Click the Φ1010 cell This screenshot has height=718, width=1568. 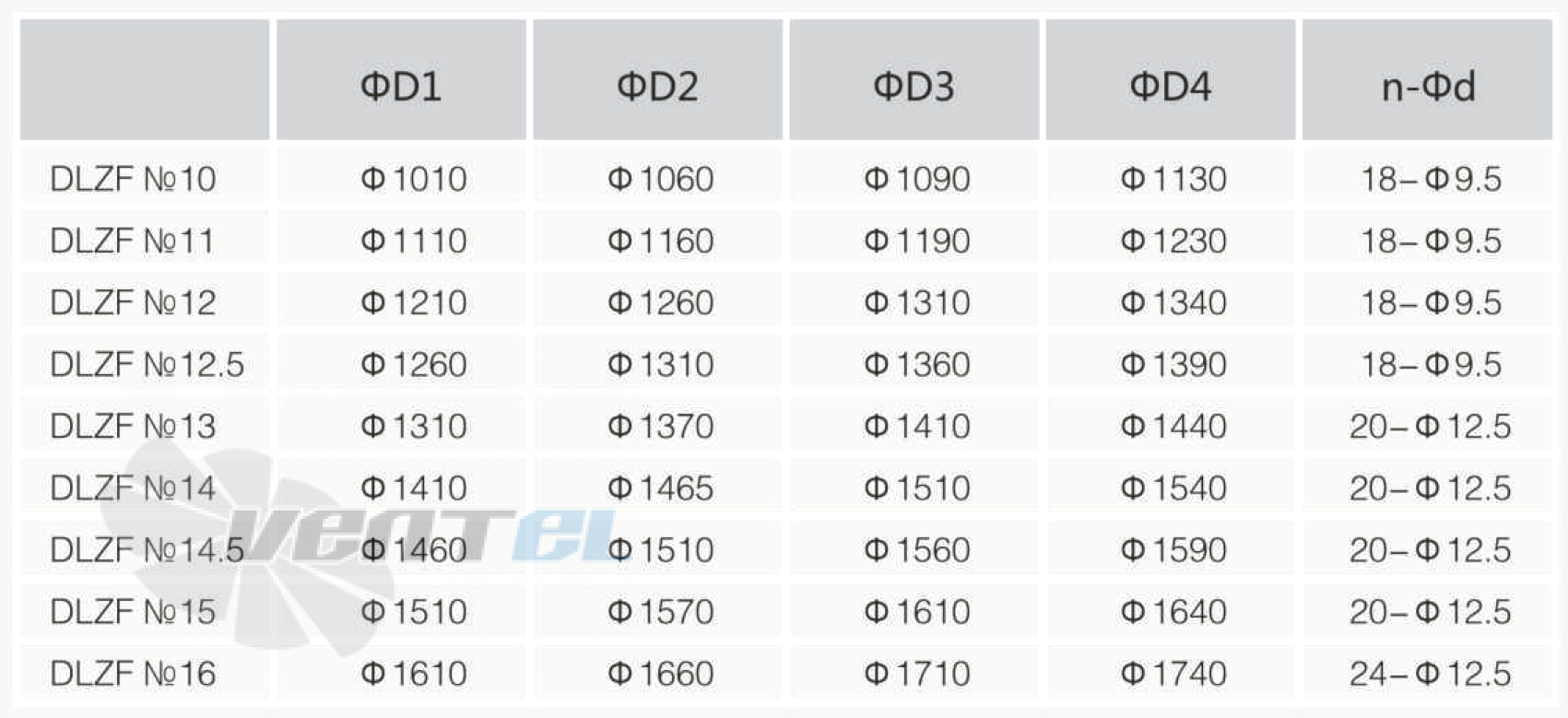(x=414, y=179)
